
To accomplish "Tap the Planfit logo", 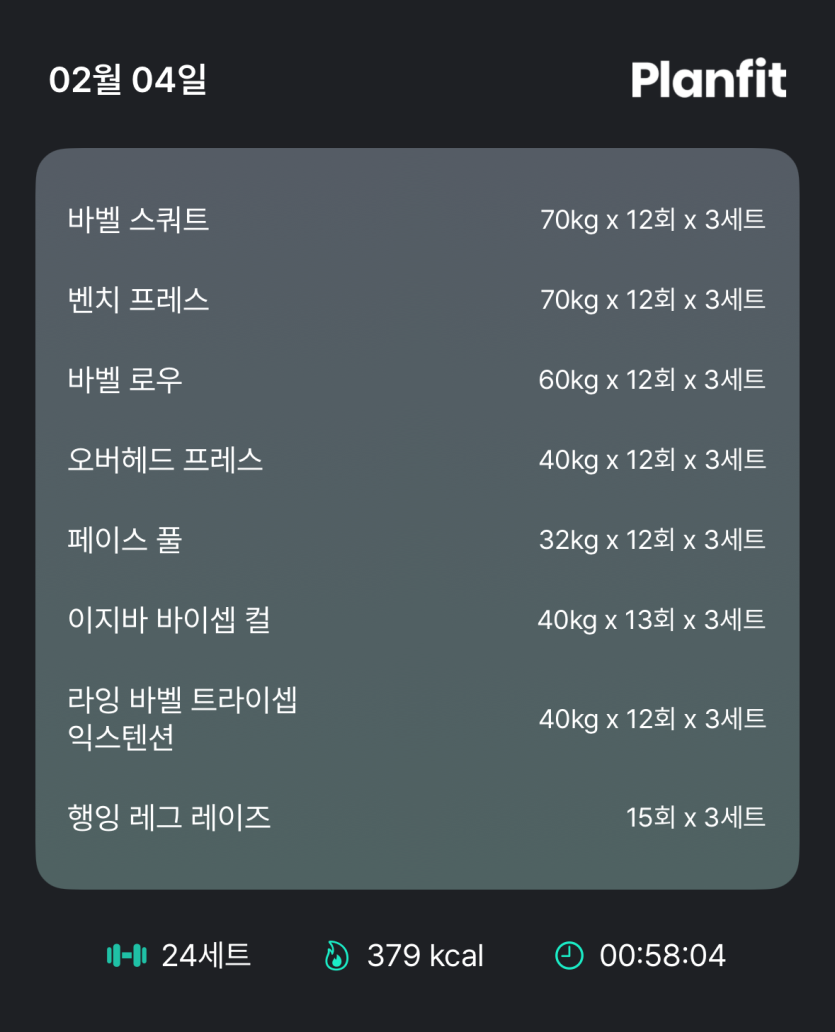I will pos(708,80).
